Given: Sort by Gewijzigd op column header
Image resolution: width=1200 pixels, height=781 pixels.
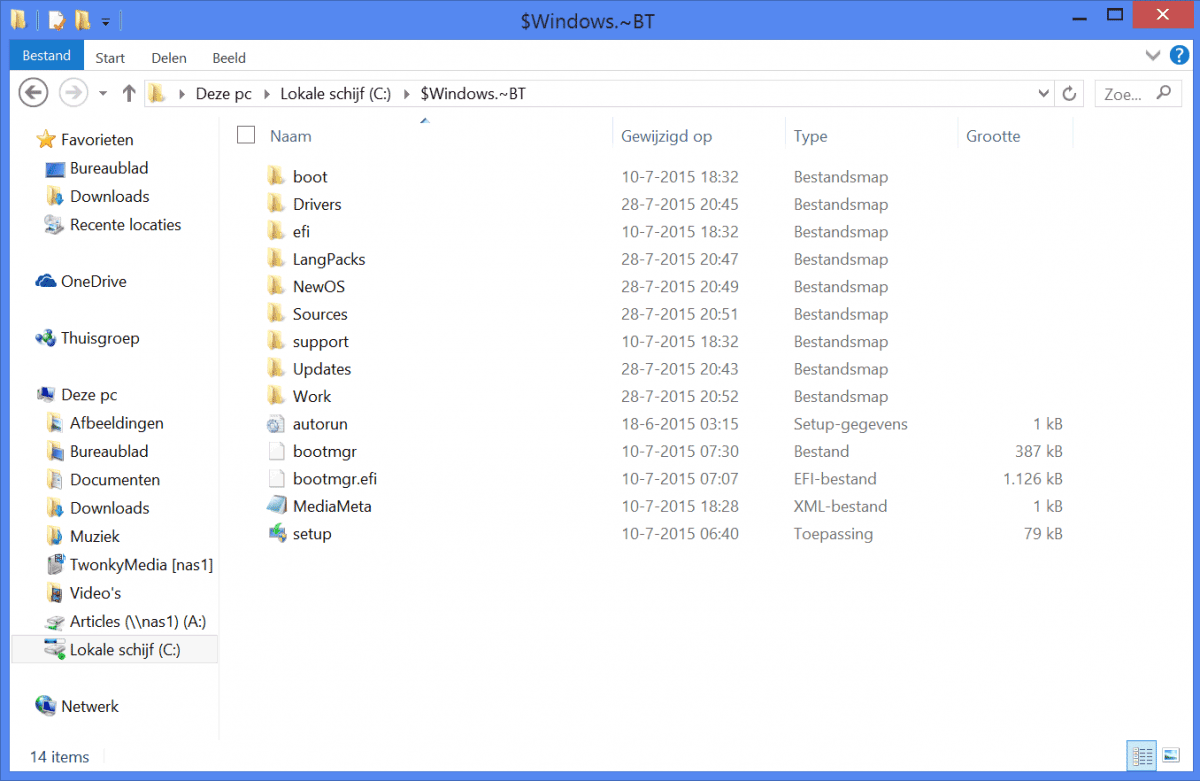Looking at the screenshot, I should [x=666, y=136].
